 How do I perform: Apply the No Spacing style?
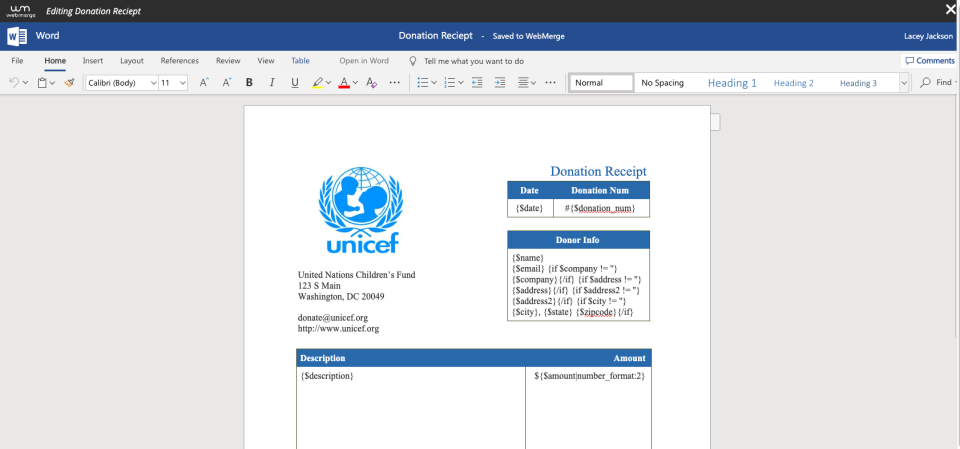tap(662, 83)
